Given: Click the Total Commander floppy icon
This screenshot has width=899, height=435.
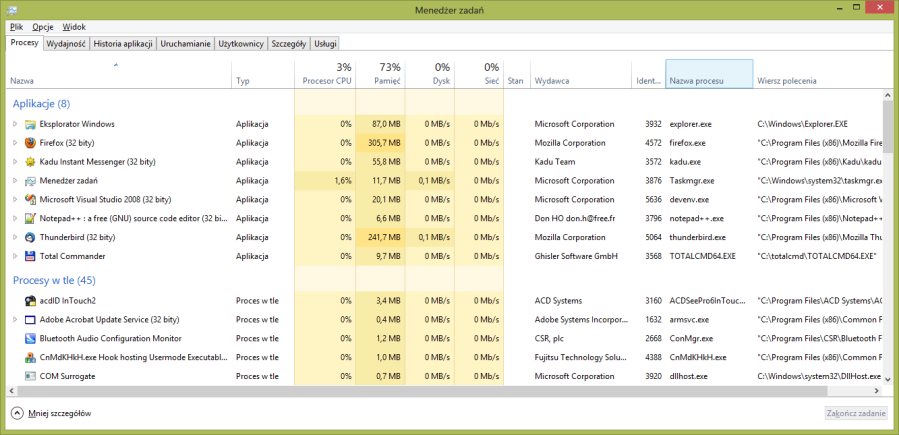Looking at the screenshot, I should coord(30,256).
